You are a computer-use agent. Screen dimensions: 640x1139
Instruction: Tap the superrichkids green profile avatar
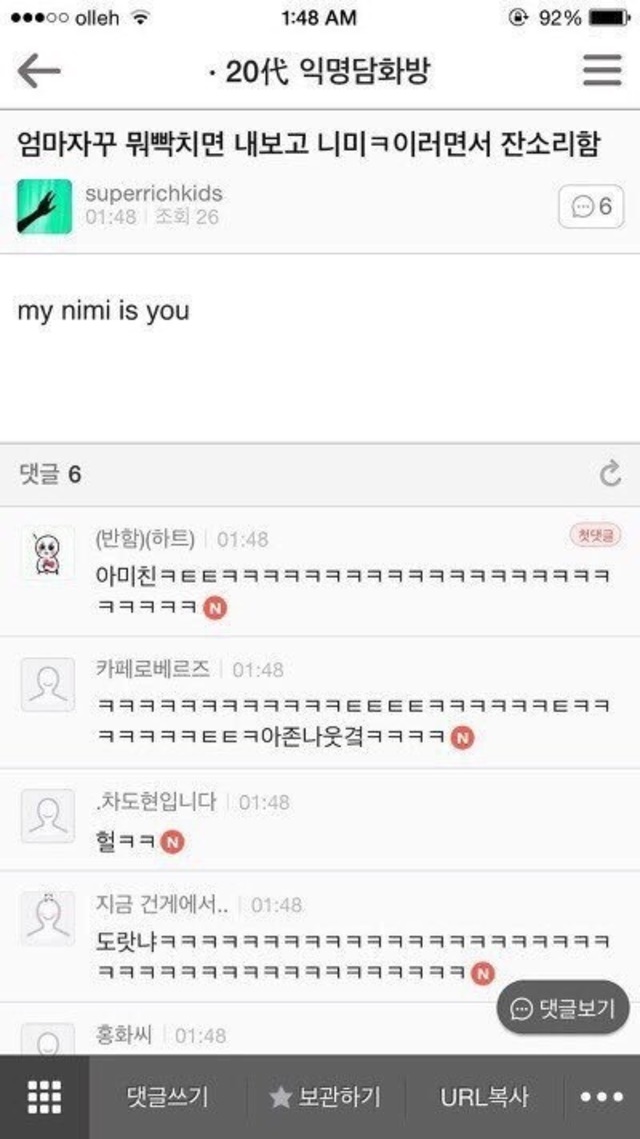pos(44,207)
